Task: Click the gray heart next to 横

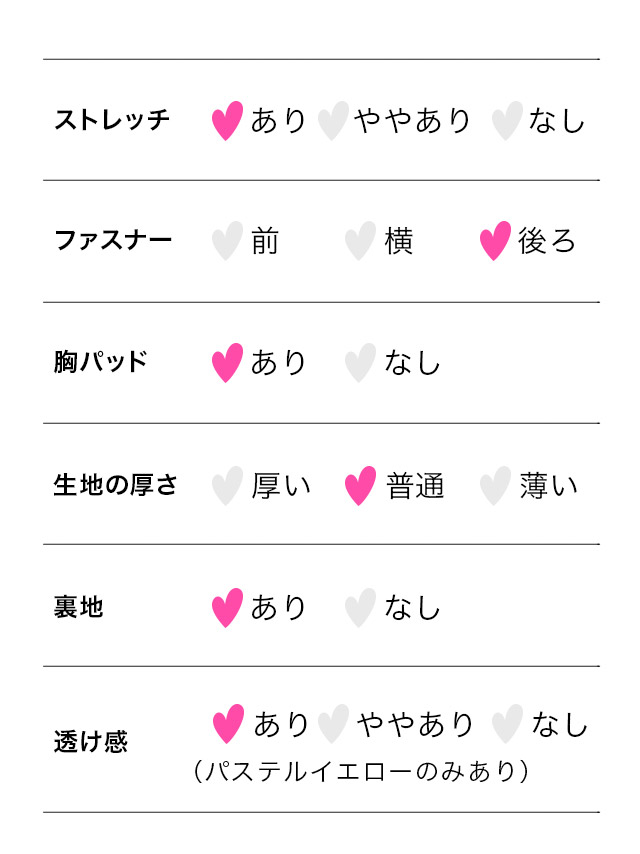Action: pos(360,241)
